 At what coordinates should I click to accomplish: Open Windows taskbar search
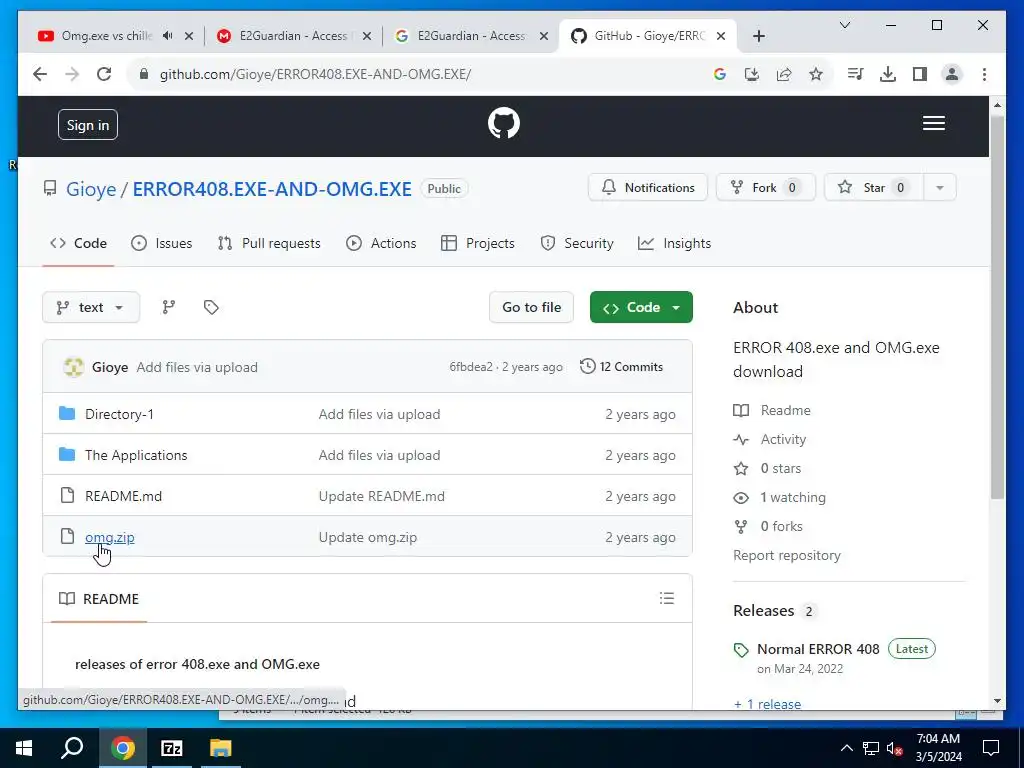point(72,748)
